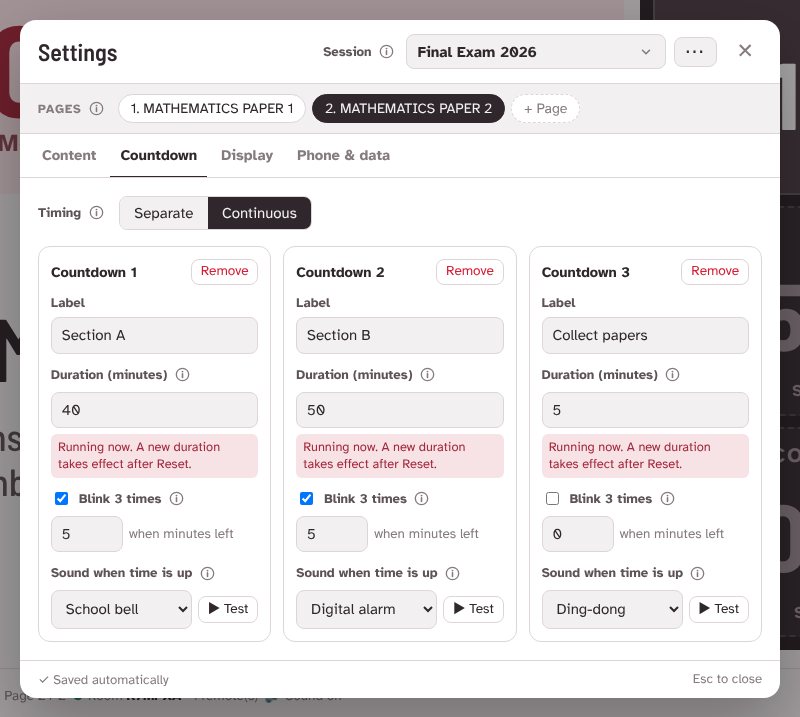
Task: Open the Final Exam 2026 session dropdown
Action: tap(536, 52)
